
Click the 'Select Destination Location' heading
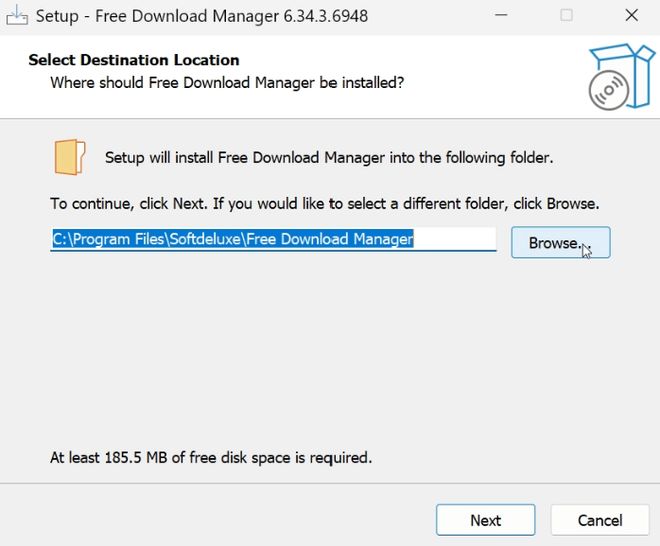pyautogui.click(x=134, y=60)
